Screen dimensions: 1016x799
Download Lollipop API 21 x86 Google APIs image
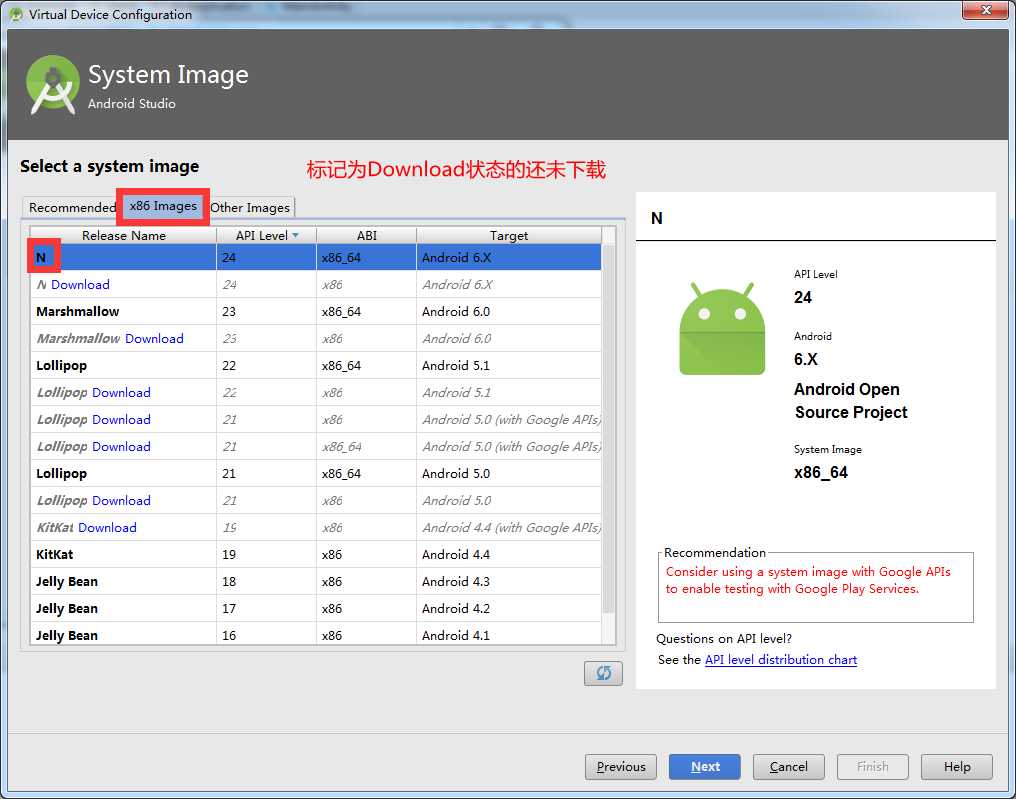tap(121, 419)
